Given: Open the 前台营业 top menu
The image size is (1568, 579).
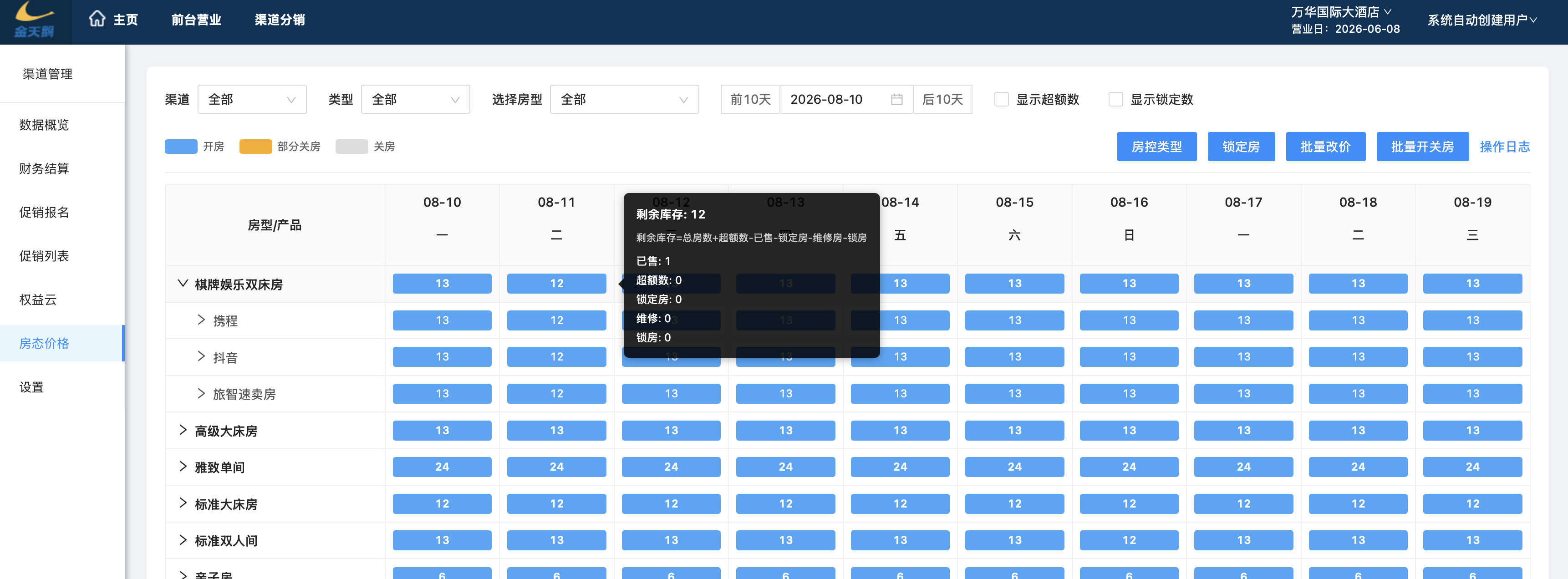Looking at the screenshot, I should click(196, 20).
